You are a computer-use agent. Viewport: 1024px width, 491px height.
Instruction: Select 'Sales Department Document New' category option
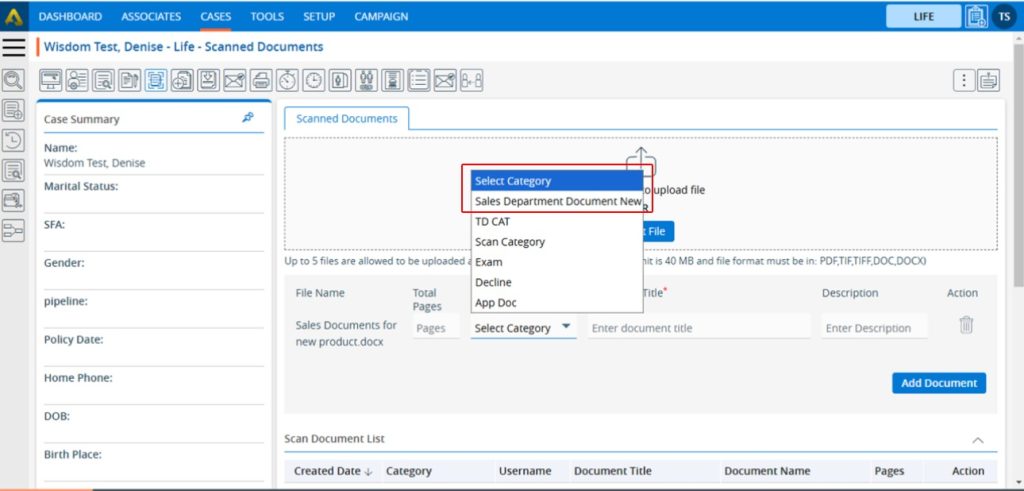pos(557,201)
